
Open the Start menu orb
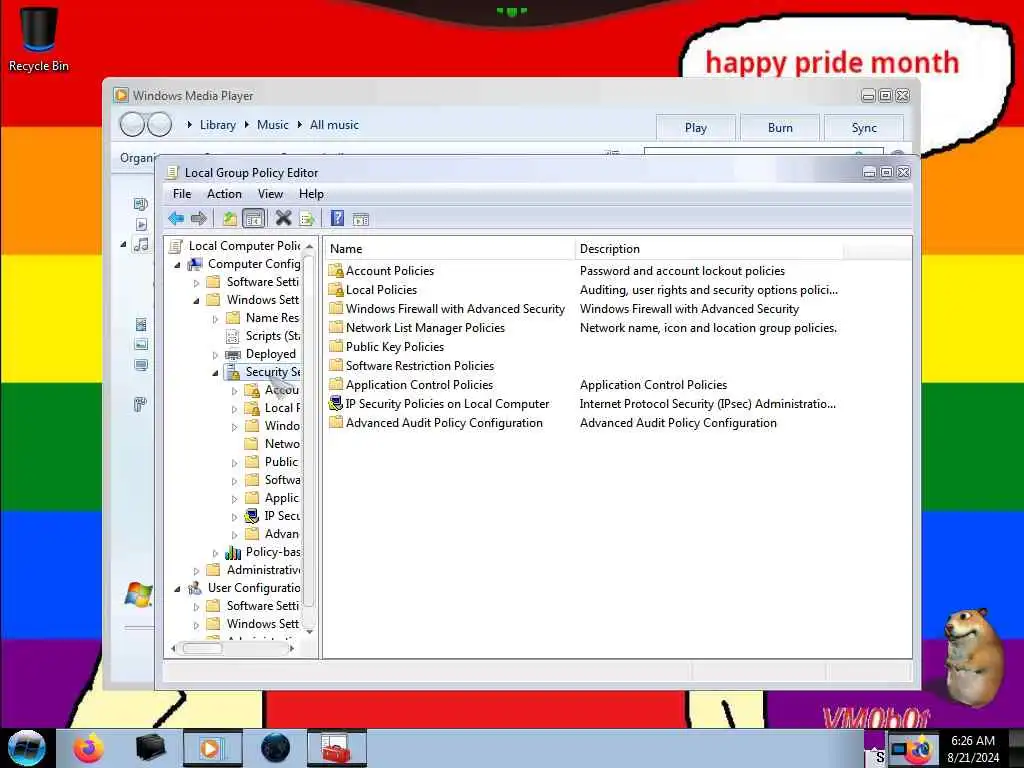pyautogui.click(x=27, y=748)
